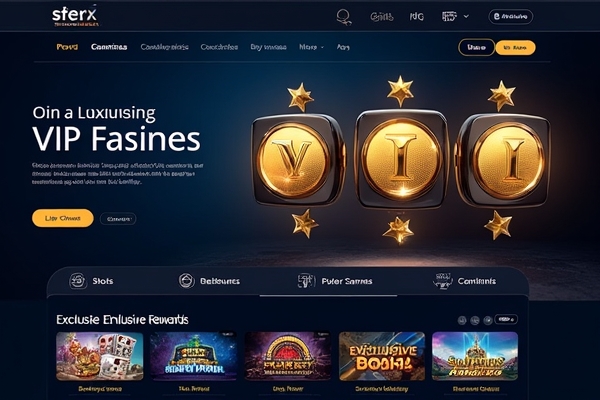This screenshot has width=600, height=400.
Task: Click the third small round carousel icon
Action: click(488, 320)
